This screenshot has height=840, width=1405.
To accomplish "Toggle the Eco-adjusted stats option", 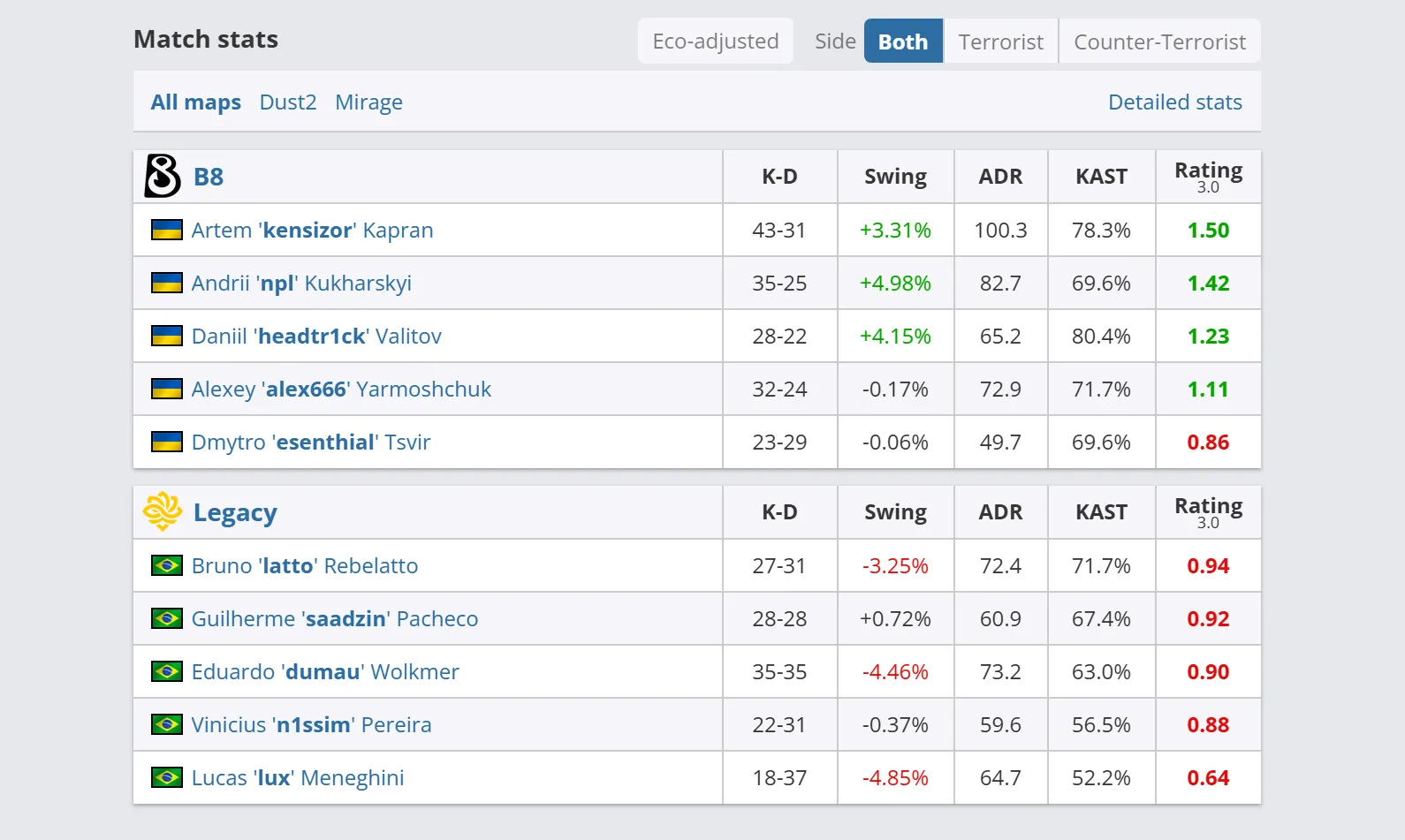I will pos(715,42).
